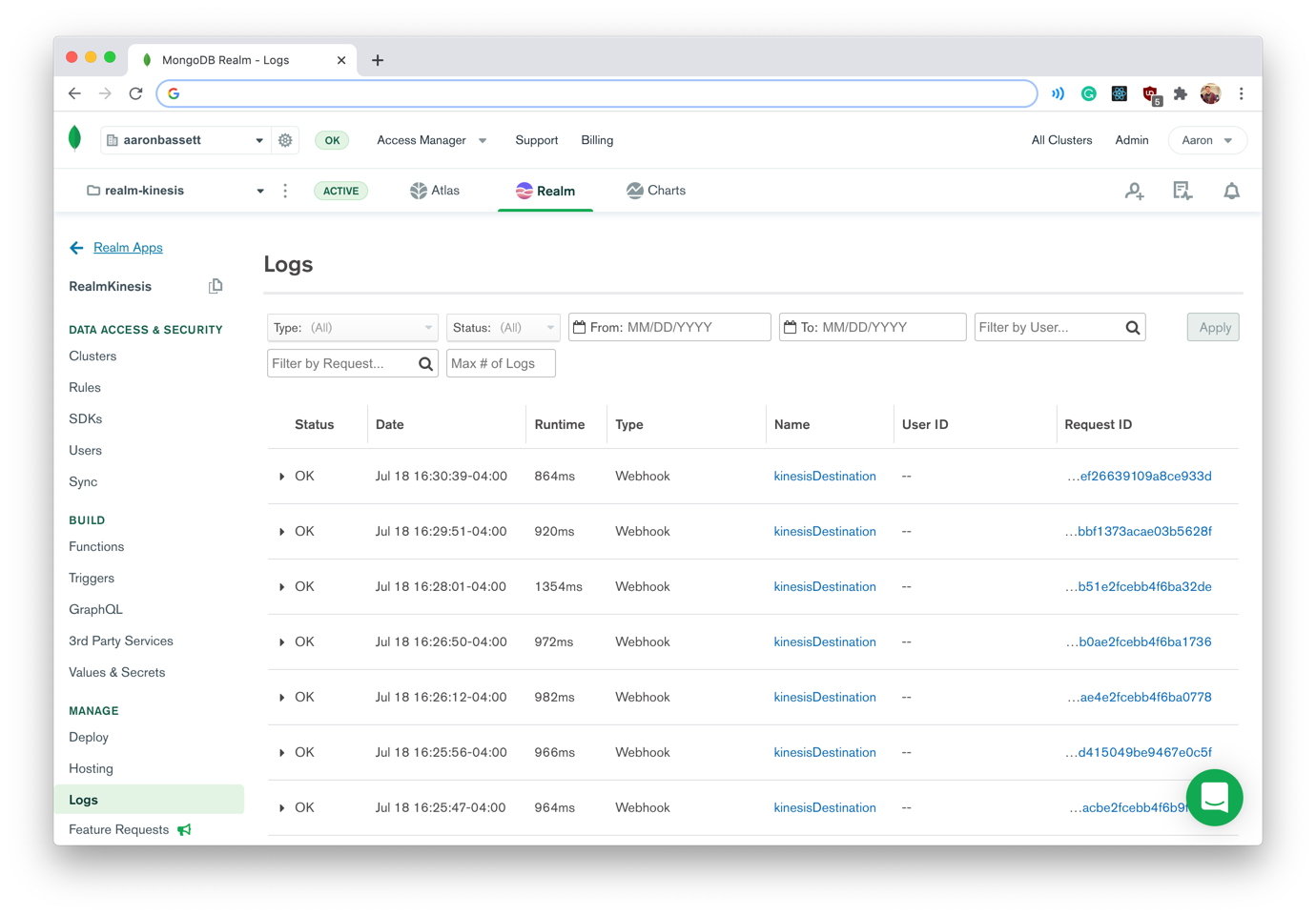Viewport: 1316px width, 916px height.
Task: Open the Aaron user menu
Action: coord(1206,140)
